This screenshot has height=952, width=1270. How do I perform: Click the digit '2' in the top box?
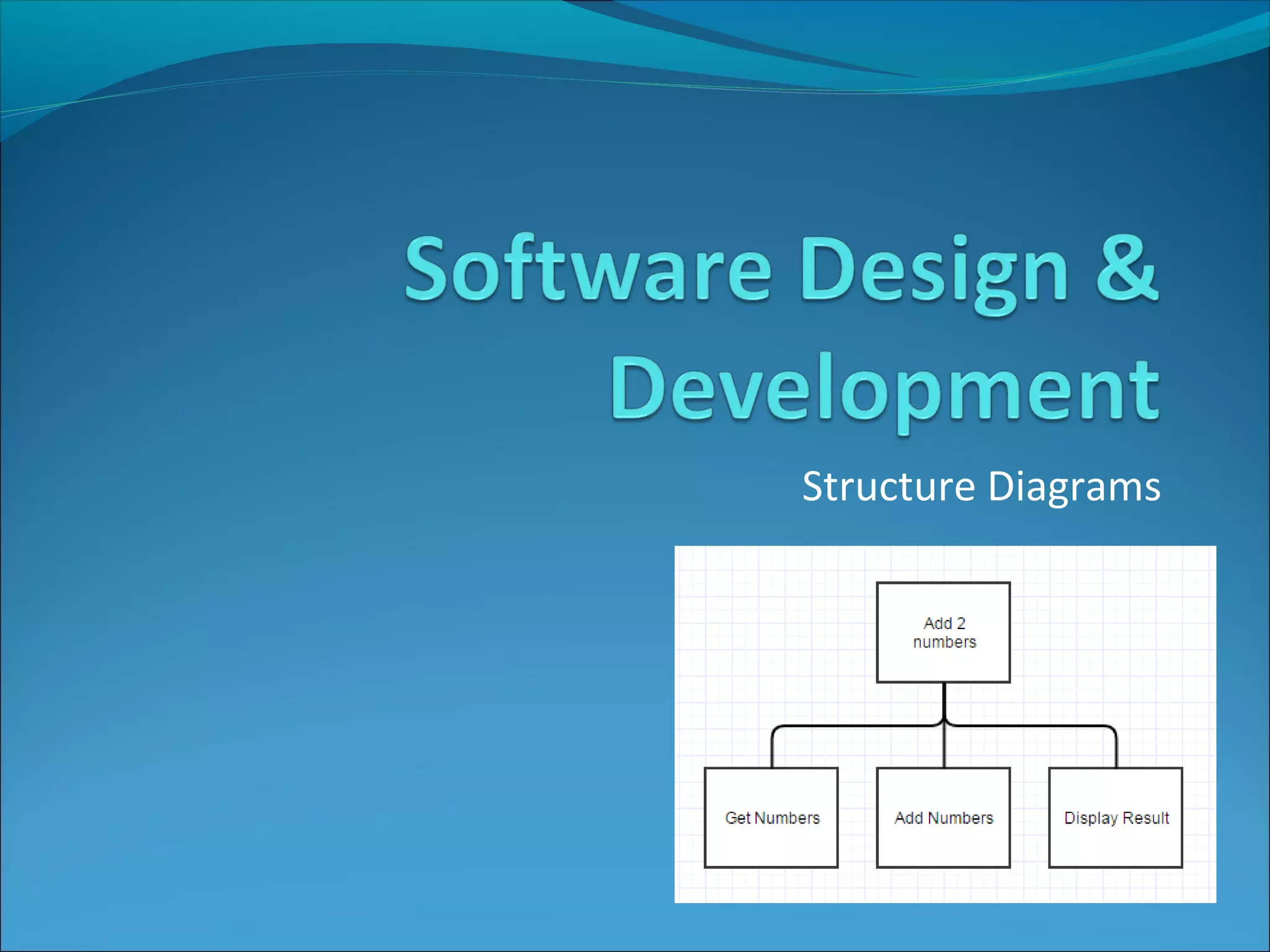coord(961,623)
